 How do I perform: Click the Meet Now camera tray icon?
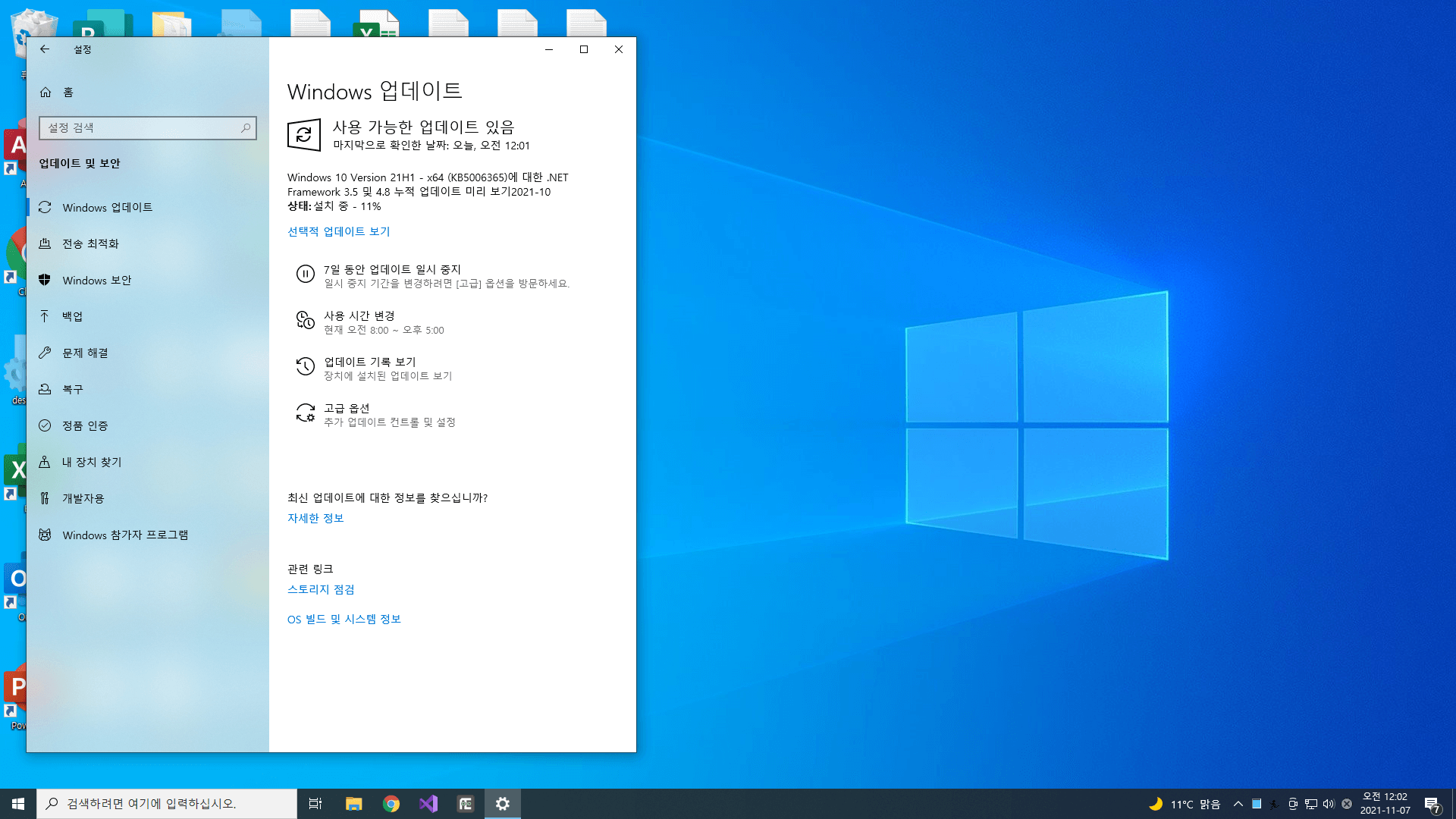point(1292,804)
